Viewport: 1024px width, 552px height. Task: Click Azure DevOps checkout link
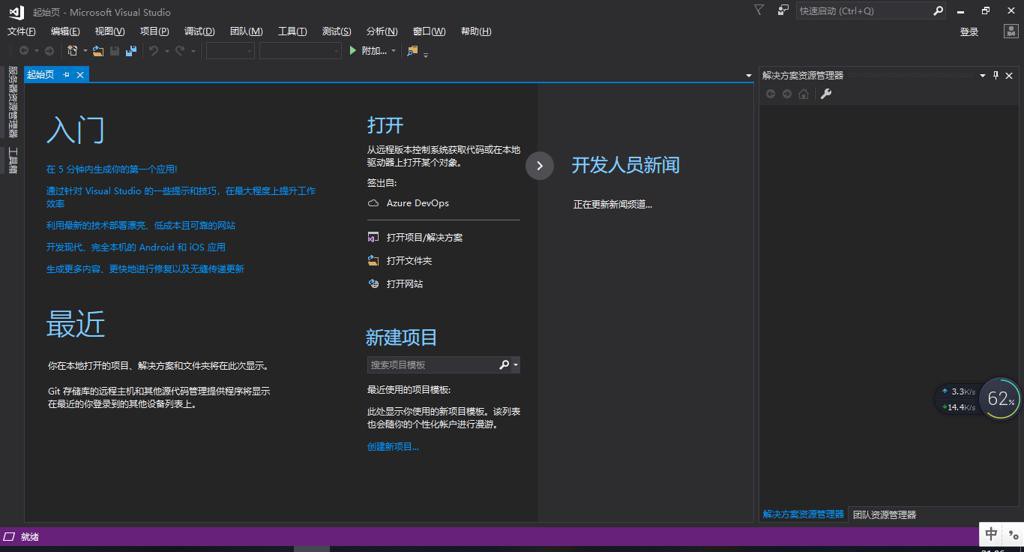pos(417,203)
